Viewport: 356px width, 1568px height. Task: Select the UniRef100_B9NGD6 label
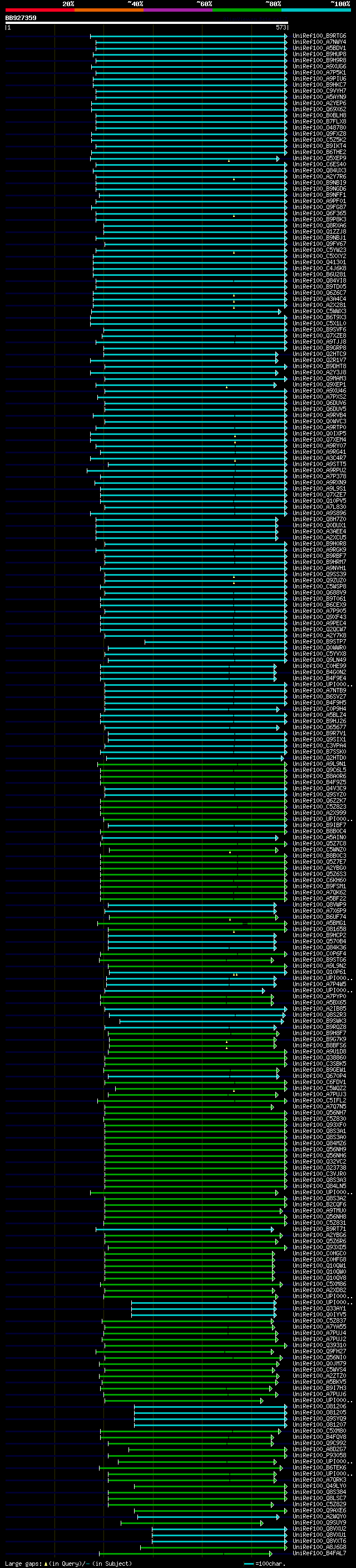click(319, 189)
